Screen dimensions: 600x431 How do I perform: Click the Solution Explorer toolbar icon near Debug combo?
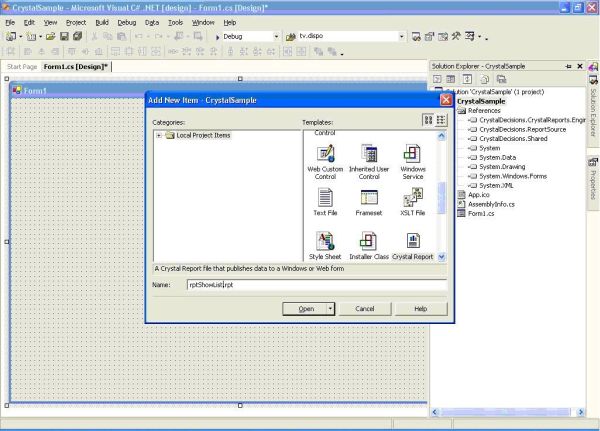tap(416, 36)
